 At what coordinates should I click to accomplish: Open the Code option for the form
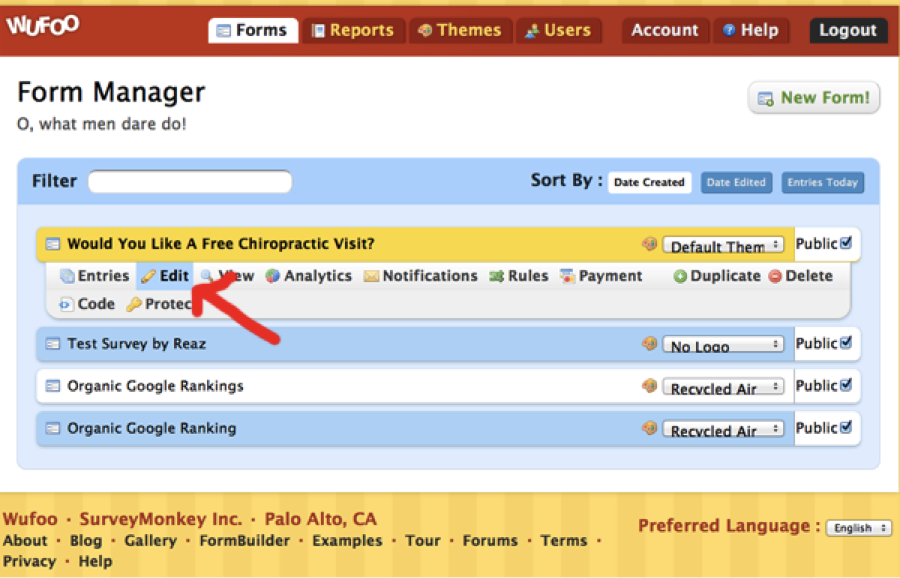[87, 304]
